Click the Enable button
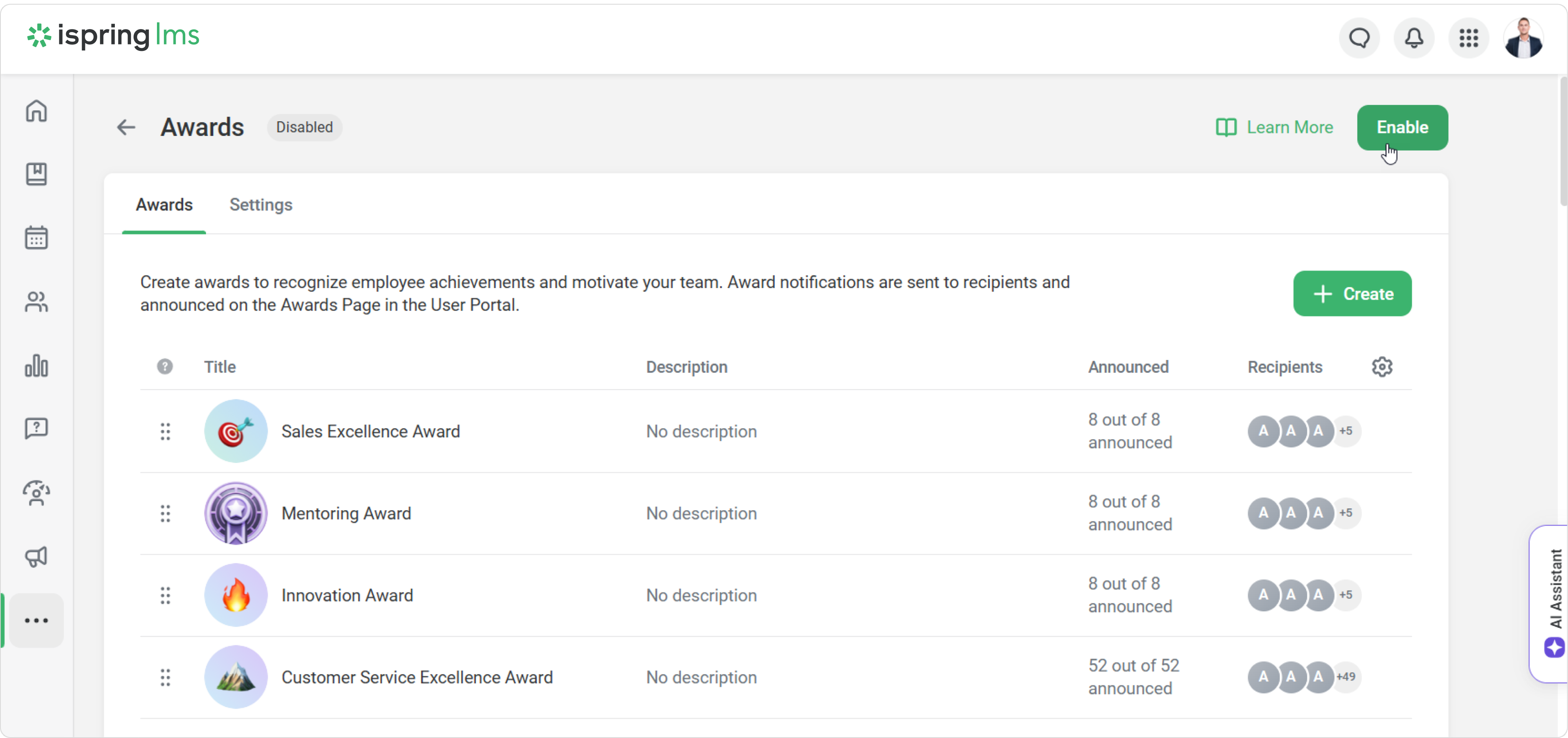 (x=1402, y=128)
